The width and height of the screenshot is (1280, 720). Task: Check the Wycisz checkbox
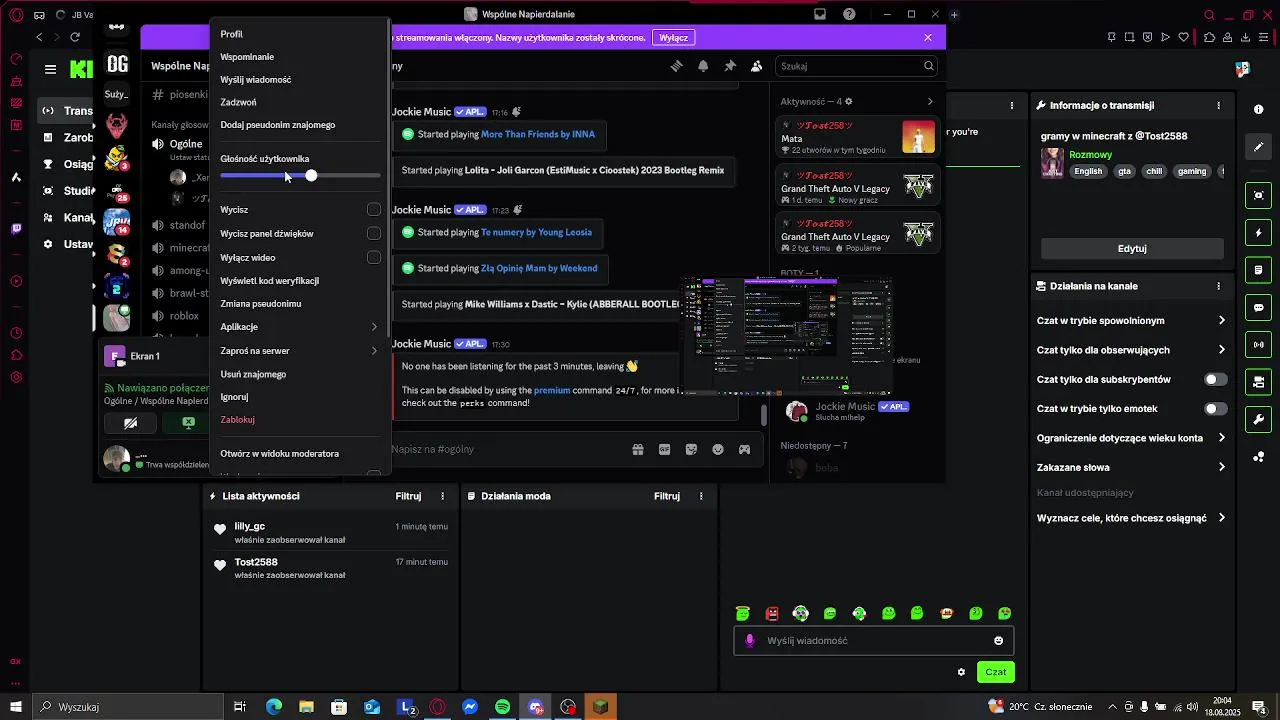(374, 210)
